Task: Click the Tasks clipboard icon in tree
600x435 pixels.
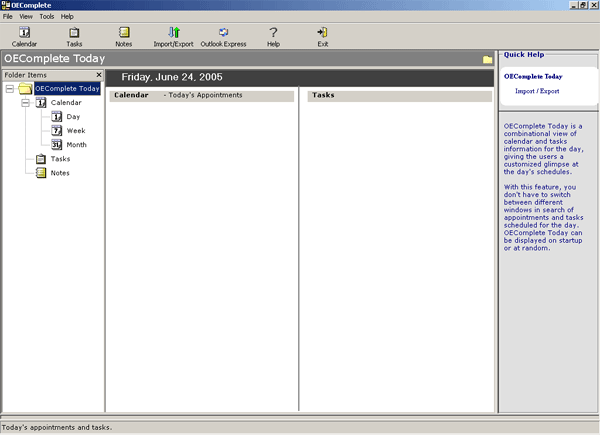Action: (41, 159)
